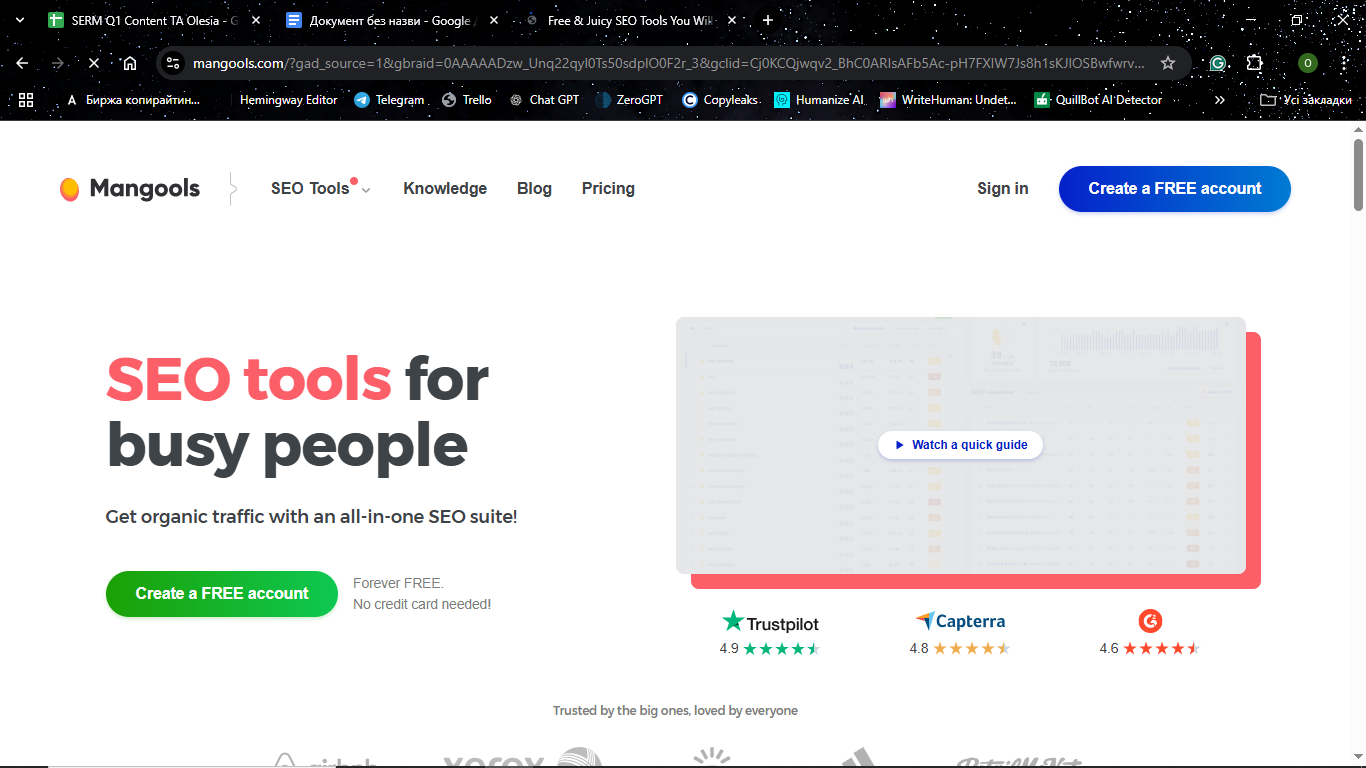Open Pricing menu item
The height and width of the screenshot is (768, 1366).
click(608, 188)
